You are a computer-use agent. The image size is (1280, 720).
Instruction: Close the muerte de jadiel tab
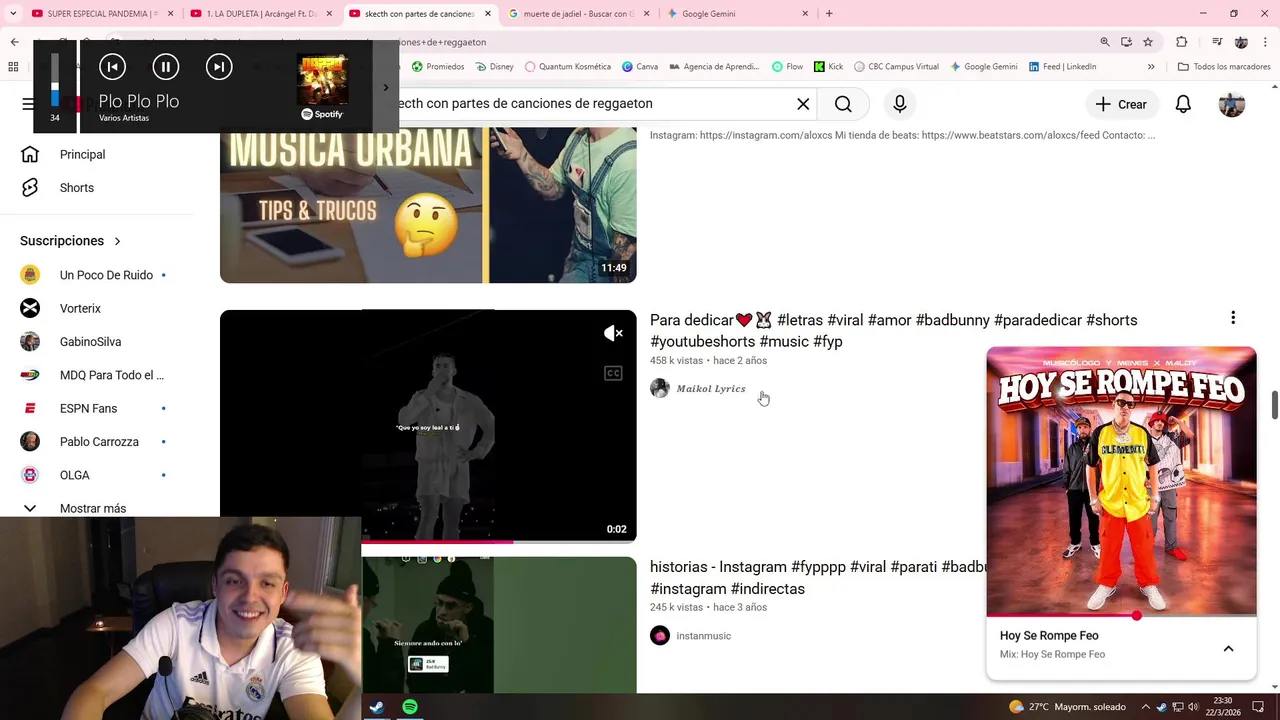[x=646, y=14]
